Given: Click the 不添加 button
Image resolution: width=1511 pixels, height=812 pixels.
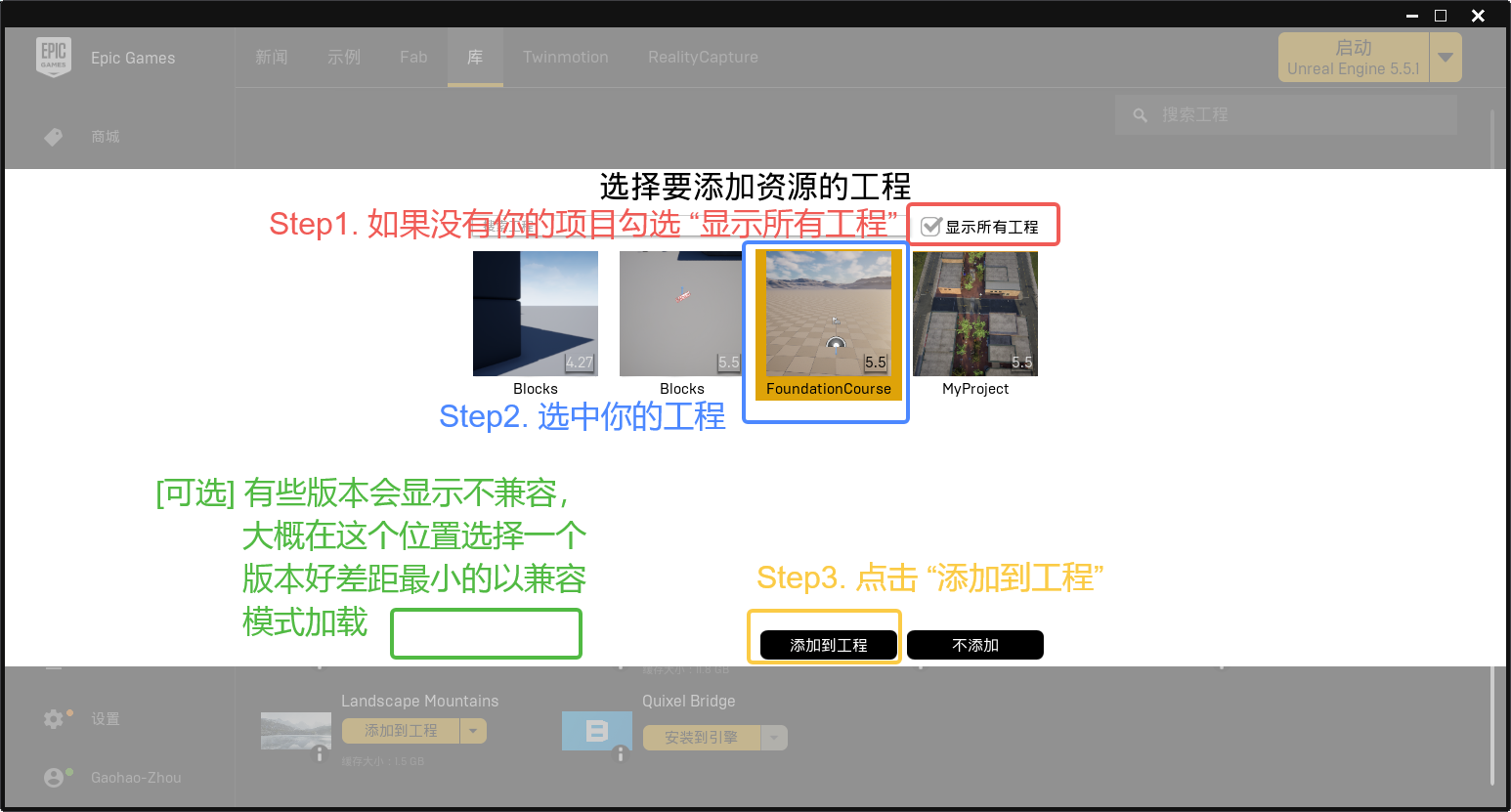Looking at the screenshot, I should [x=975, y=645].
